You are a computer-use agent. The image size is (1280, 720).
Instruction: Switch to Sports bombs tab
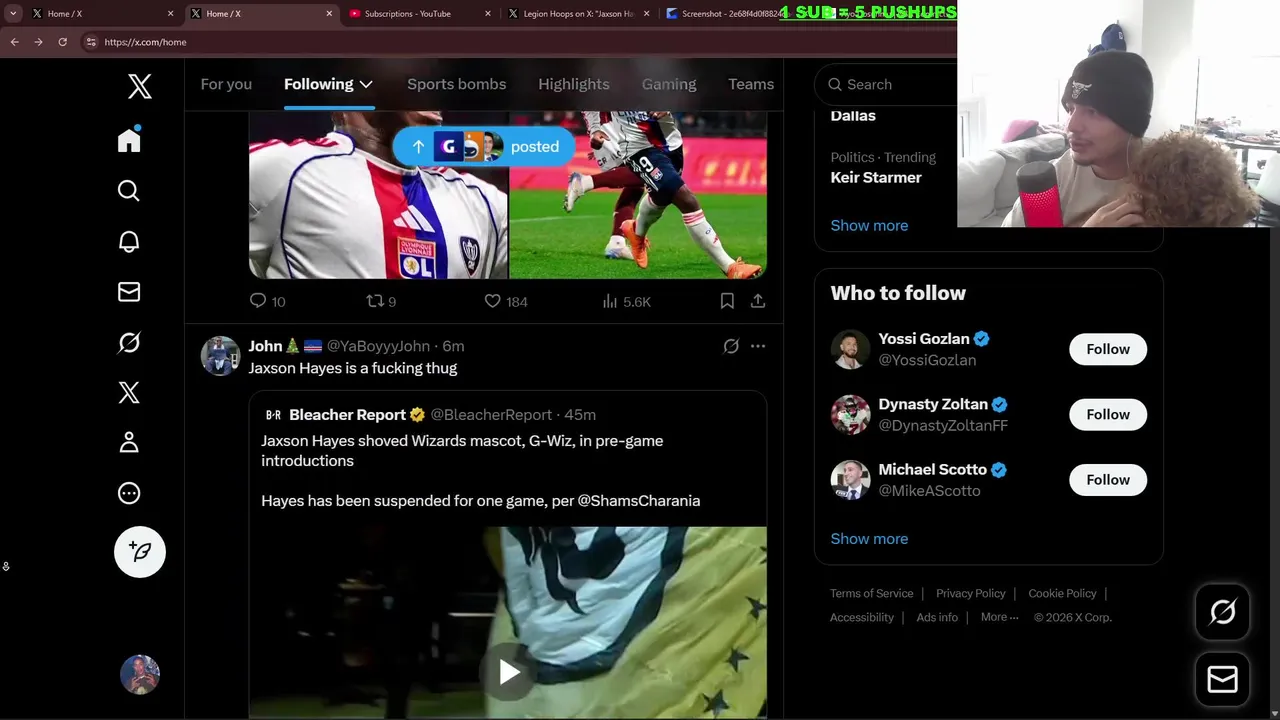456,84
